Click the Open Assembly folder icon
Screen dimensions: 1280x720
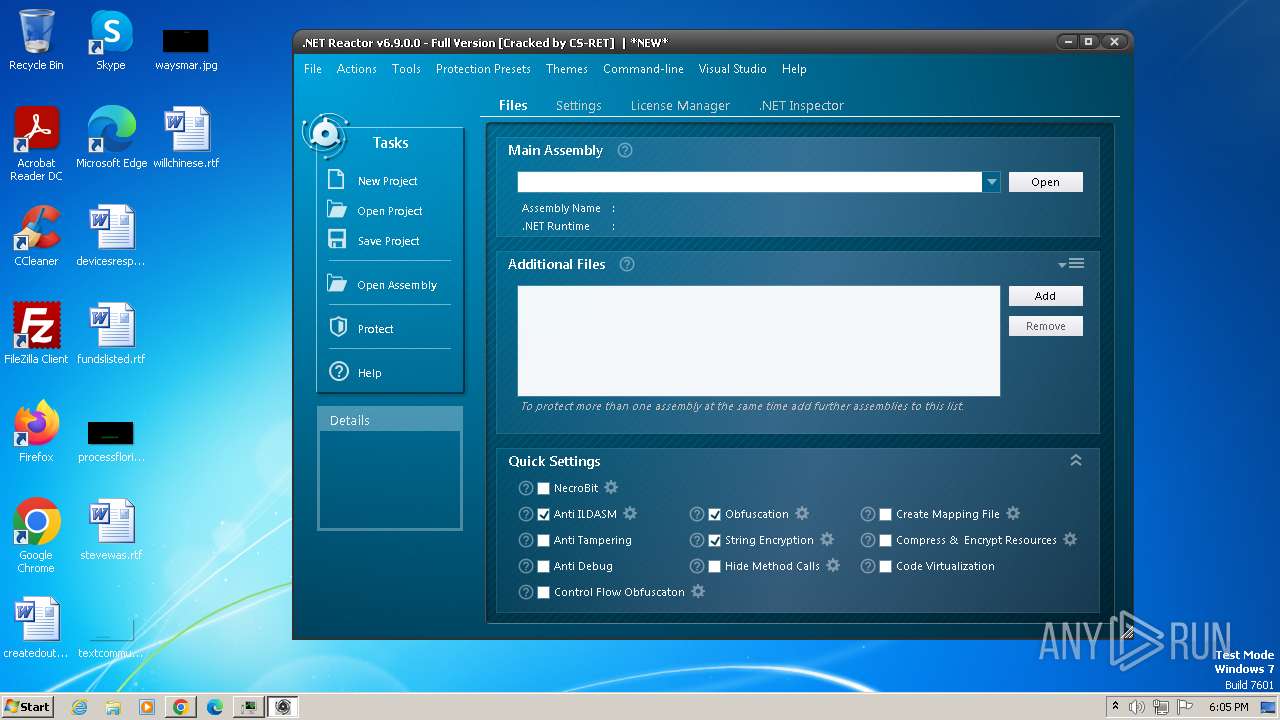(x=337, y=284)
